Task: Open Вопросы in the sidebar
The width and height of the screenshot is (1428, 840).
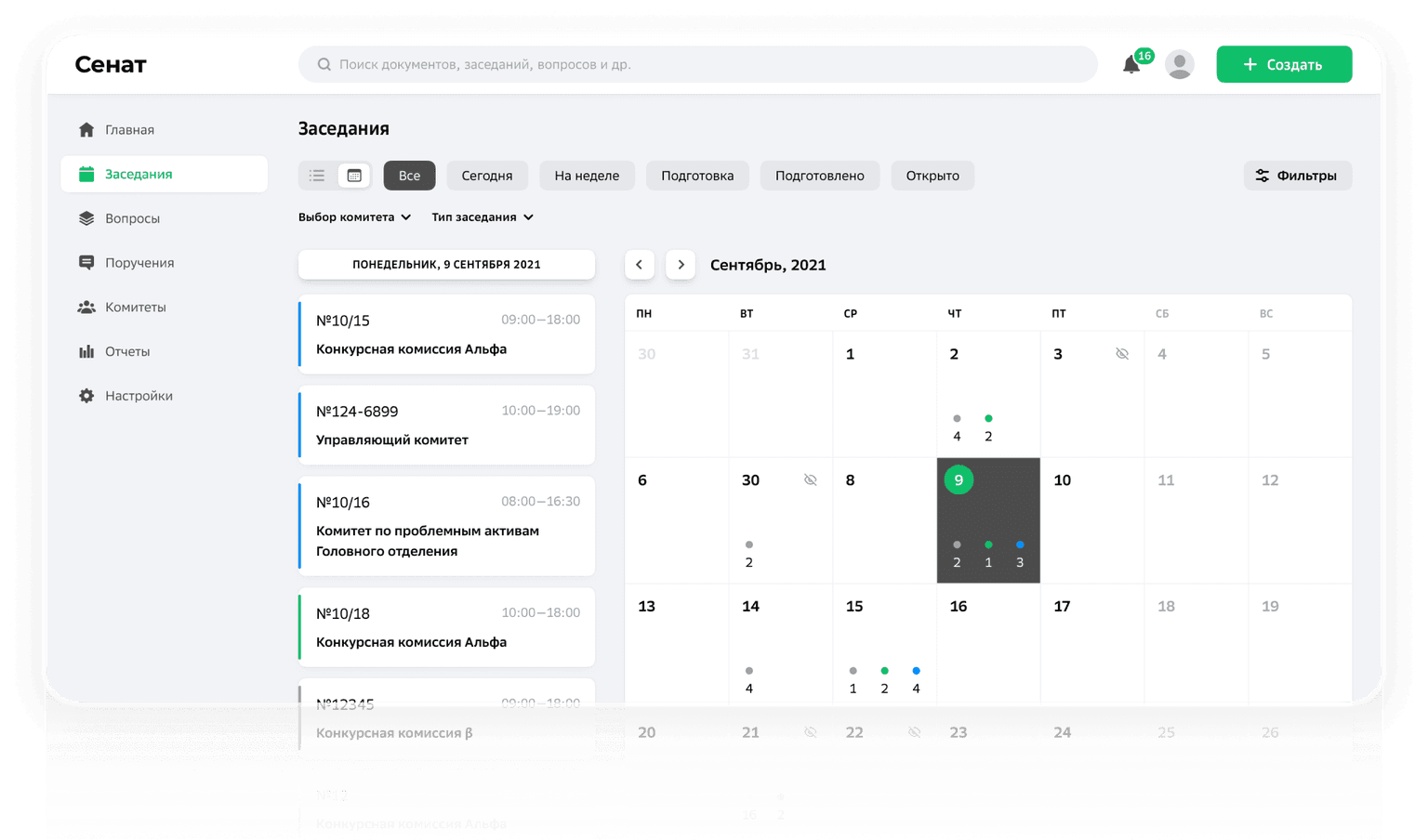Action: [165, 218]
